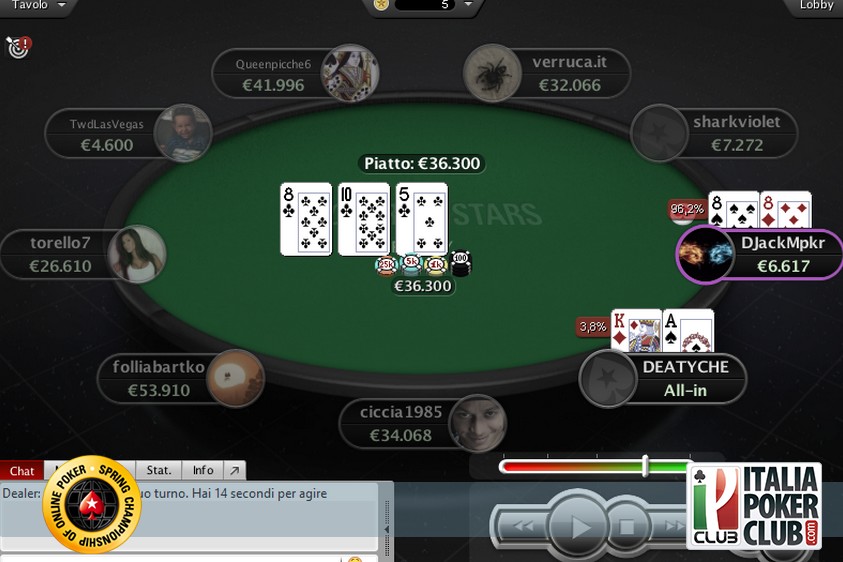Click DJackMpkr's fire and ice avatar
843x562 pixels.
tap(705, 253)
